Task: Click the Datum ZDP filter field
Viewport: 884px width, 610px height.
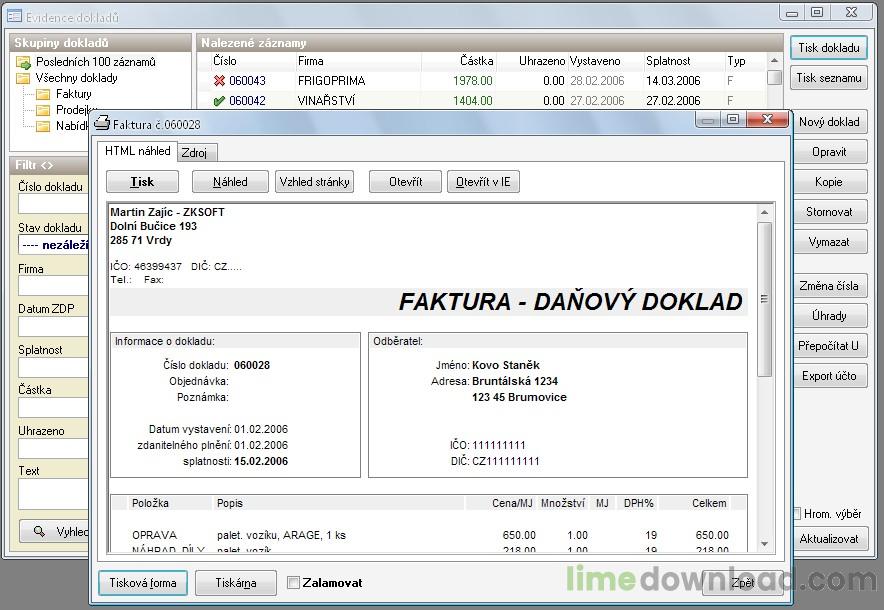Action: pos(54,326)
